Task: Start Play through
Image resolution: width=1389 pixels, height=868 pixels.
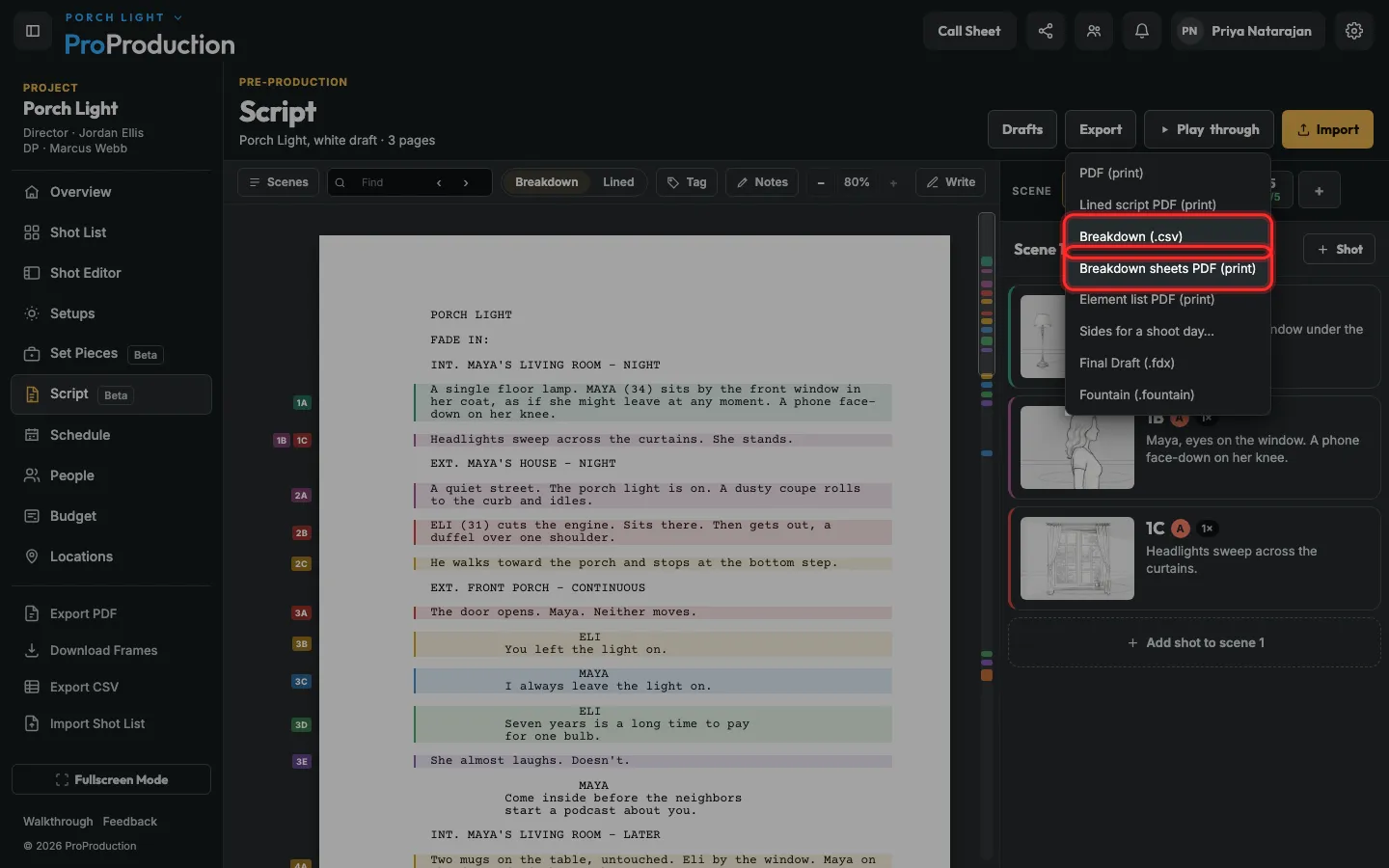Action: (1209, 129)
